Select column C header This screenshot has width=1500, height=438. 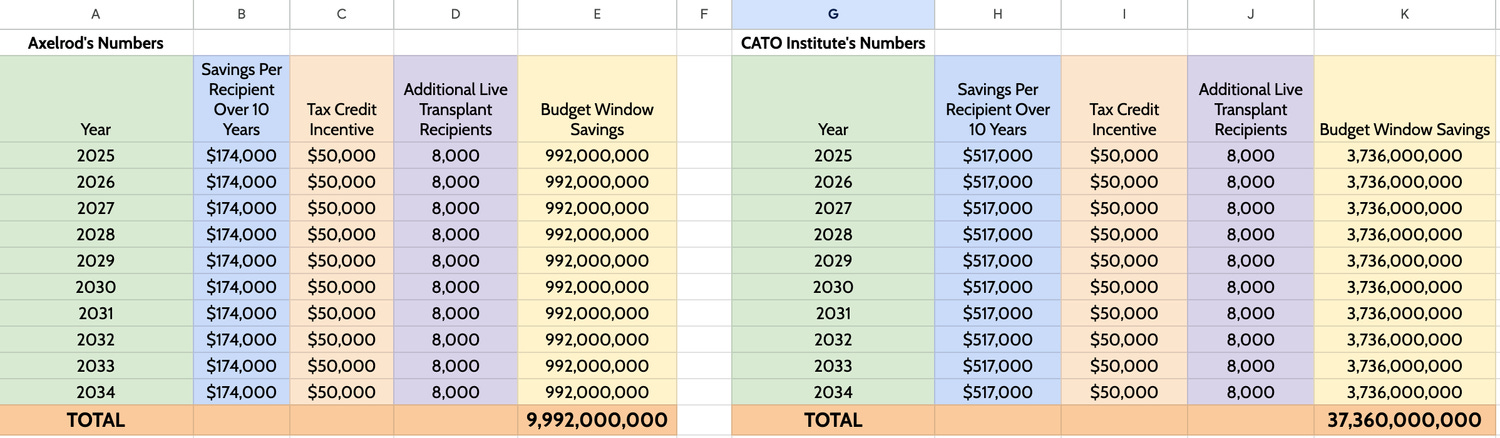(x=342, y=14)
